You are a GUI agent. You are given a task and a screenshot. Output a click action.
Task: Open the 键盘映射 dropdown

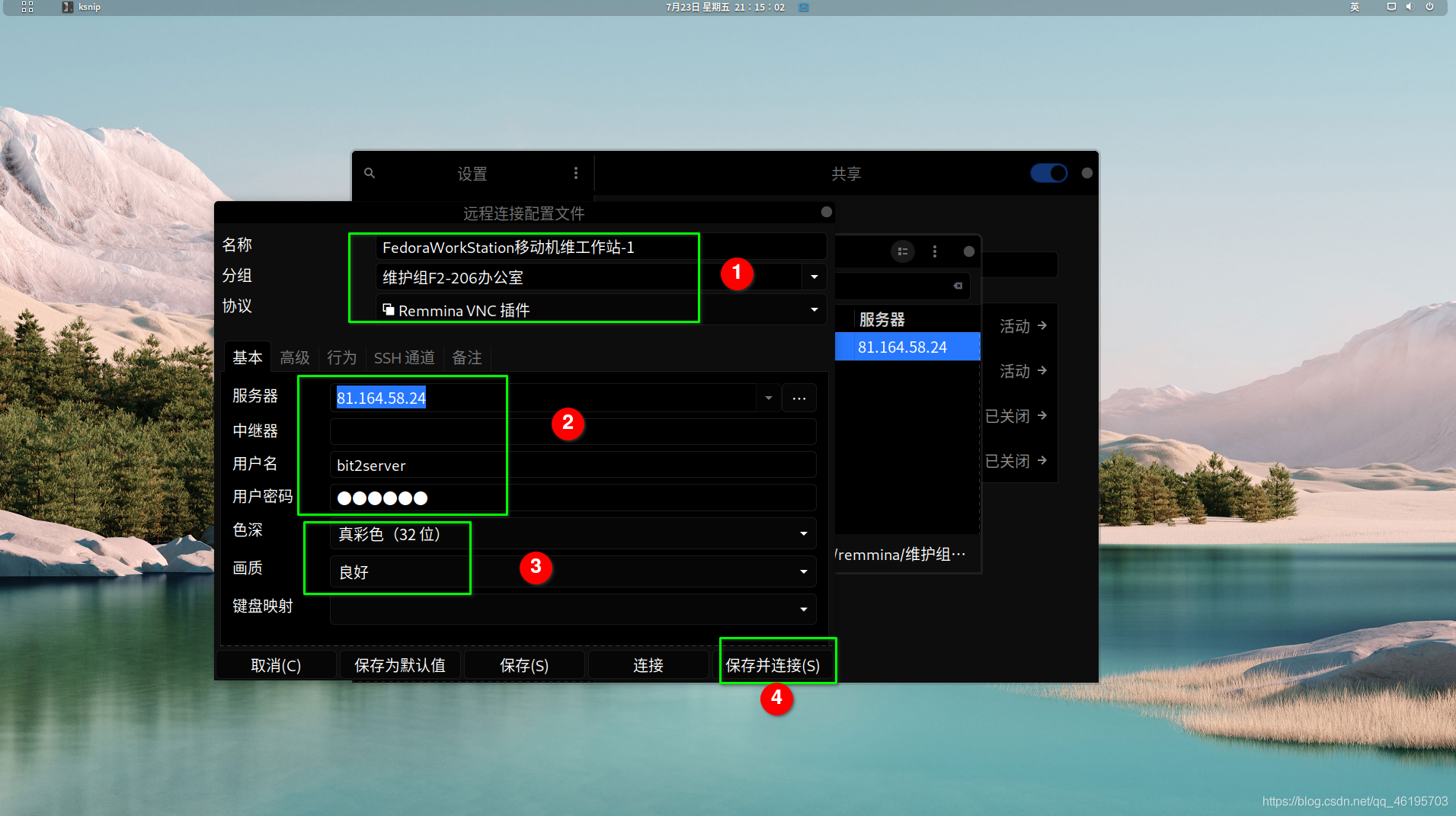coord(573,609)
